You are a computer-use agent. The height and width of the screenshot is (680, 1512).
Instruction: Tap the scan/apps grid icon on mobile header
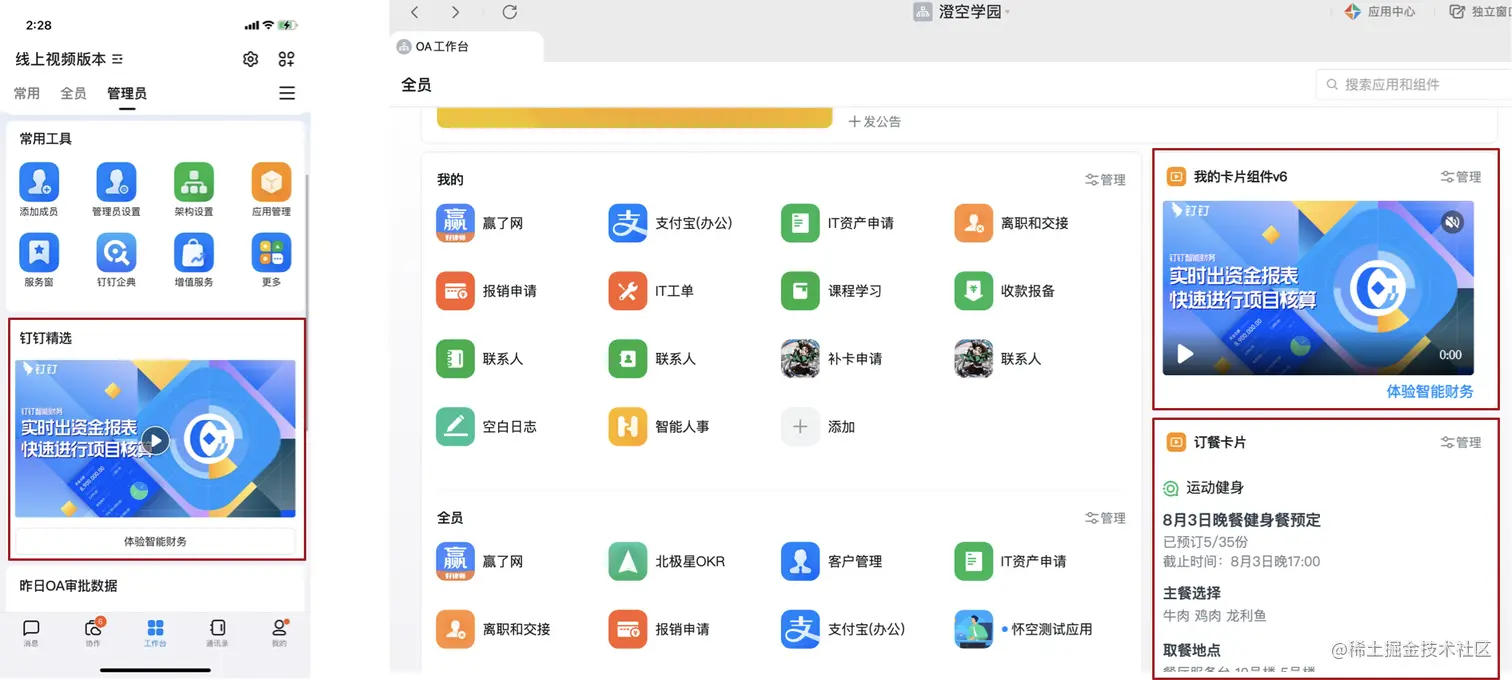287,59
